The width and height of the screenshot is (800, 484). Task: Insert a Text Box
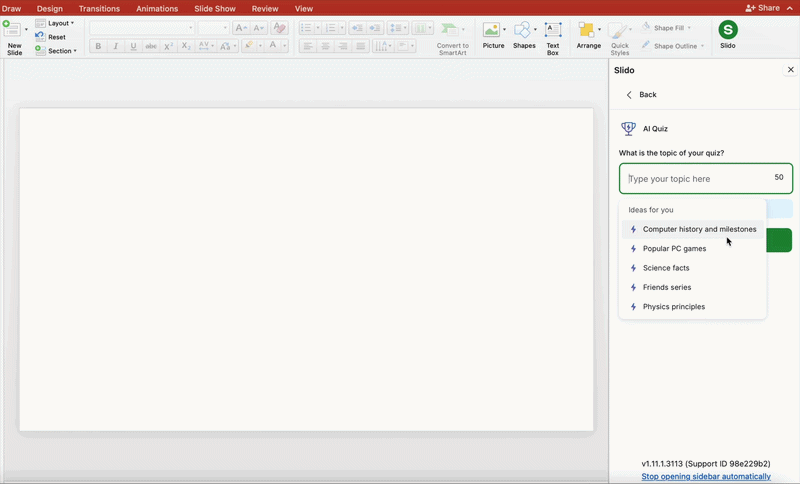coord(553,31)
